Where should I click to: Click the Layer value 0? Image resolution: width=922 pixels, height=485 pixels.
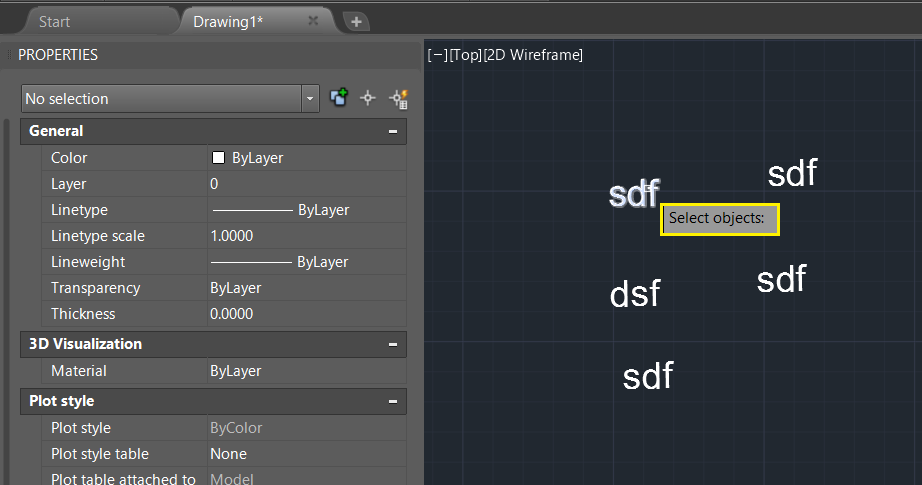point(307,184)
